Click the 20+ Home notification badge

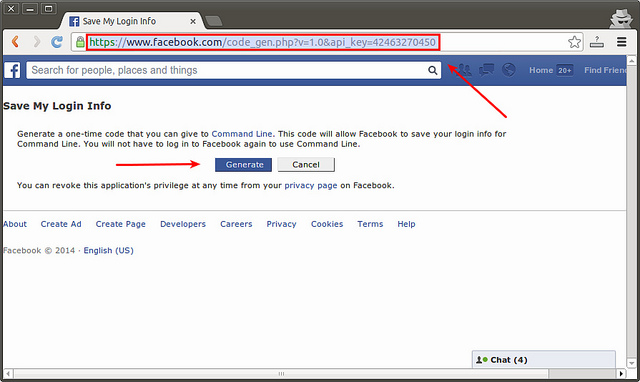pos(564,70)
